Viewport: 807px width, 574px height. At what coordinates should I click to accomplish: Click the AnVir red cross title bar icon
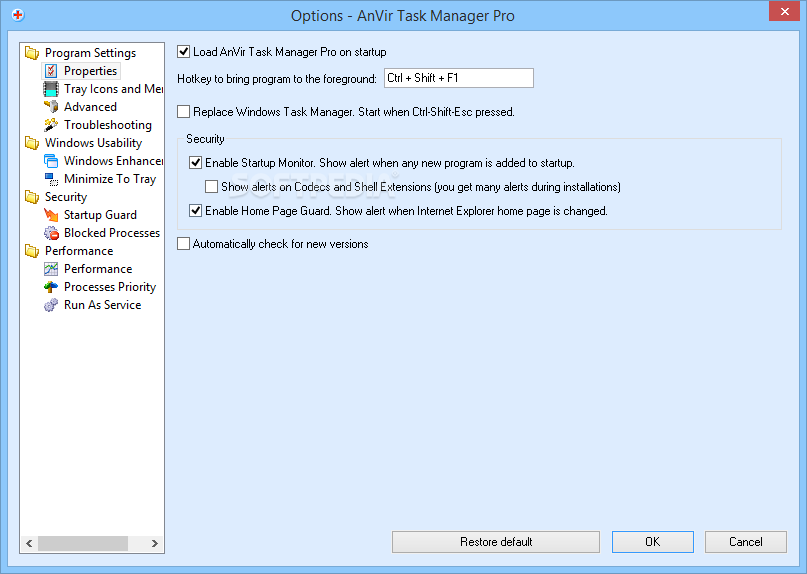coord(18,15)
